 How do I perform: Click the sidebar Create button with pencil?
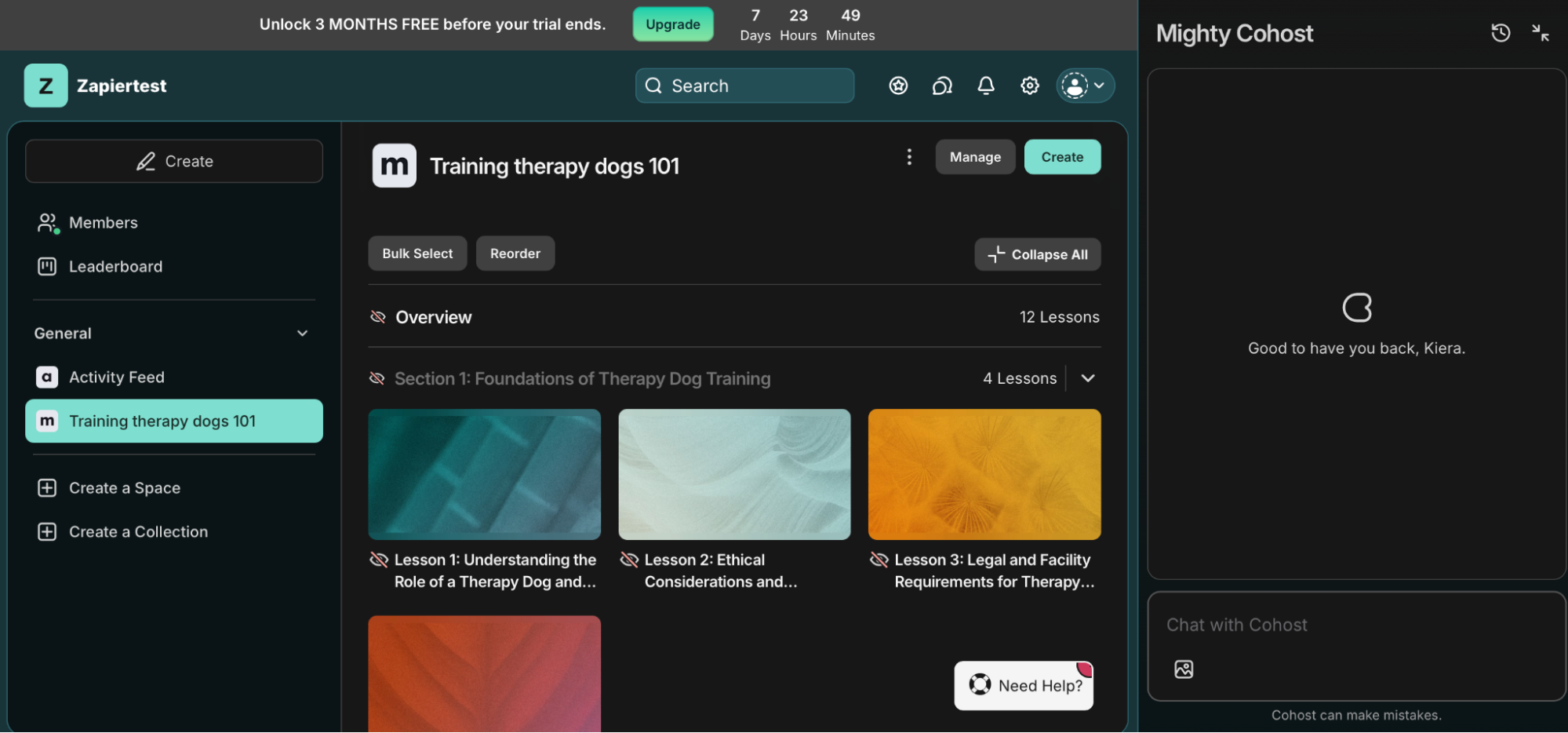(x=173, y=162)
